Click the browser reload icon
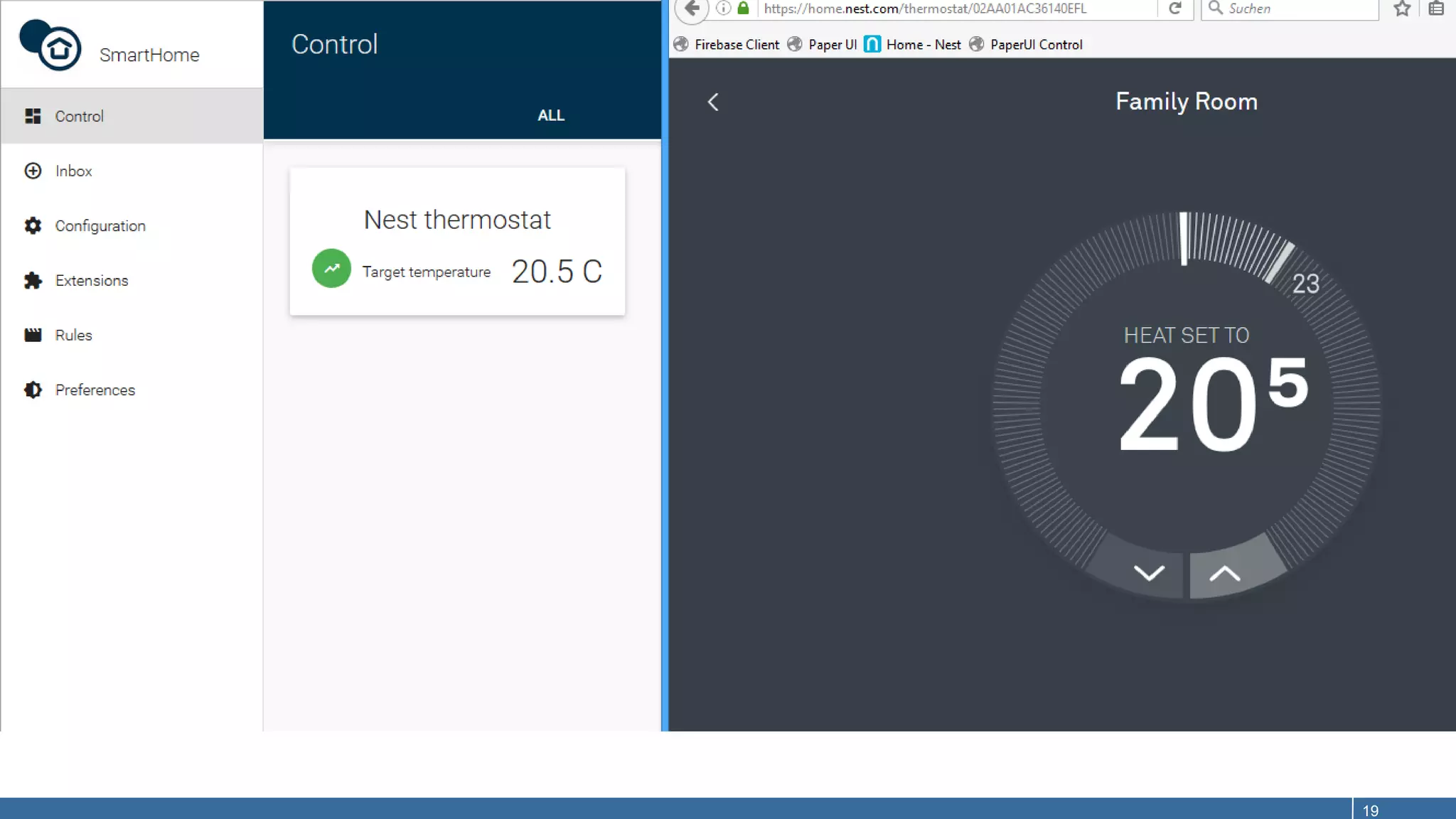Viewport: 1456px width, 819px height. point(1174,9)
